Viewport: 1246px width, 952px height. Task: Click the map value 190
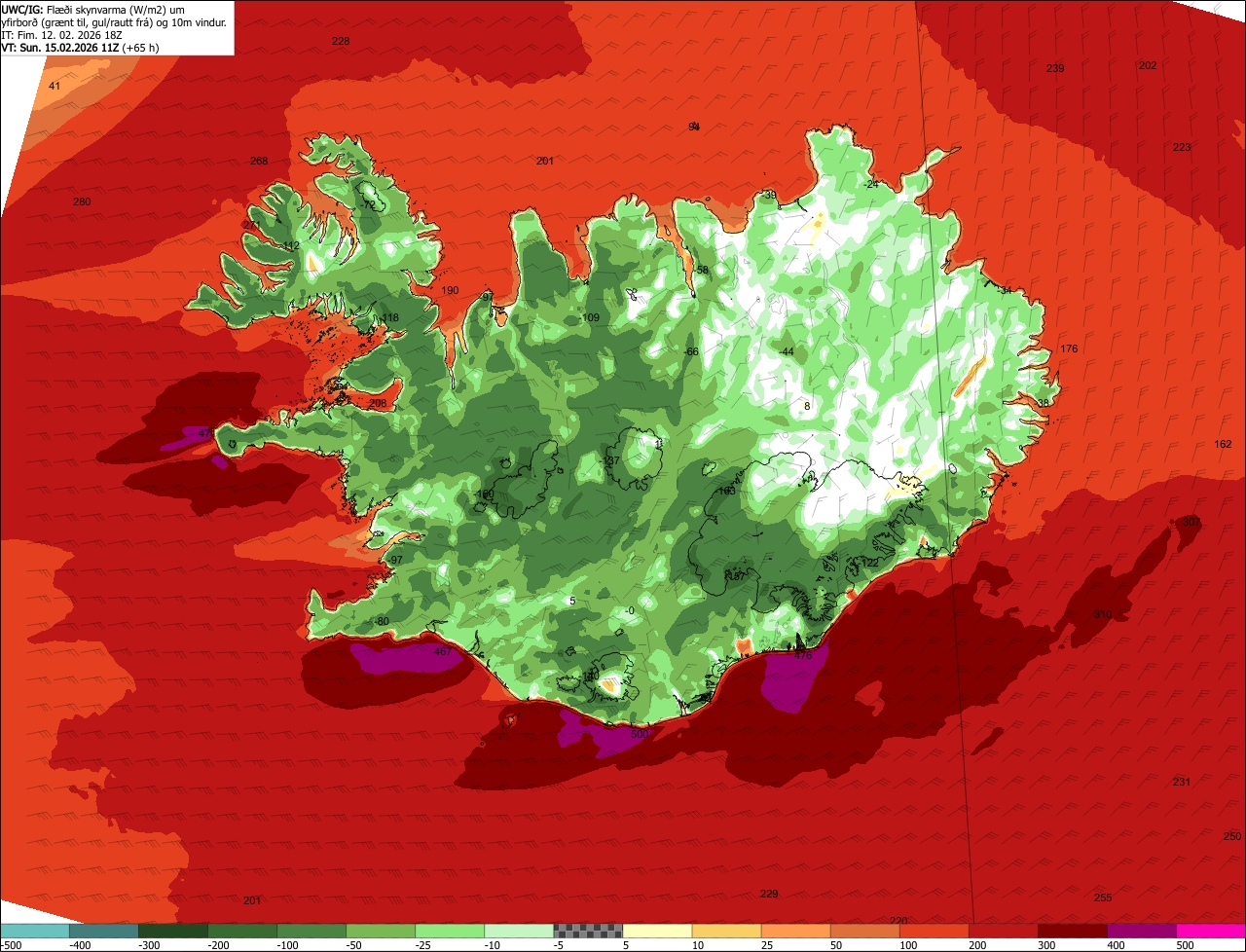point(450,291)
